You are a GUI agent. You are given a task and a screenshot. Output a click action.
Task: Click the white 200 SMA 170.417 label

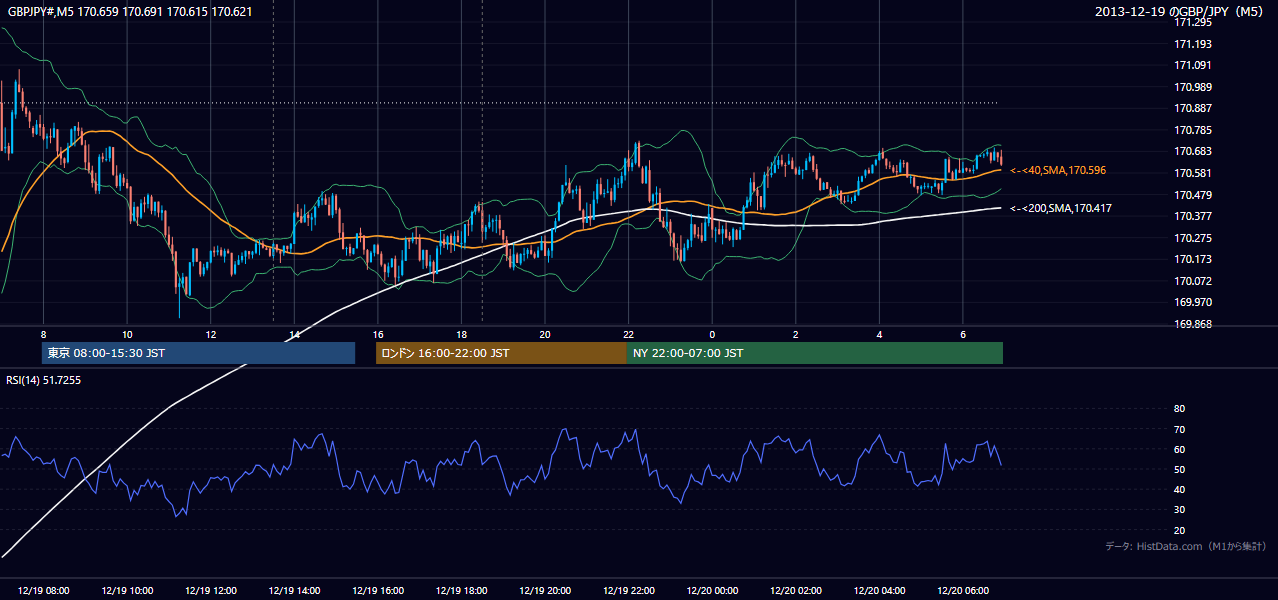[1061, 208]
